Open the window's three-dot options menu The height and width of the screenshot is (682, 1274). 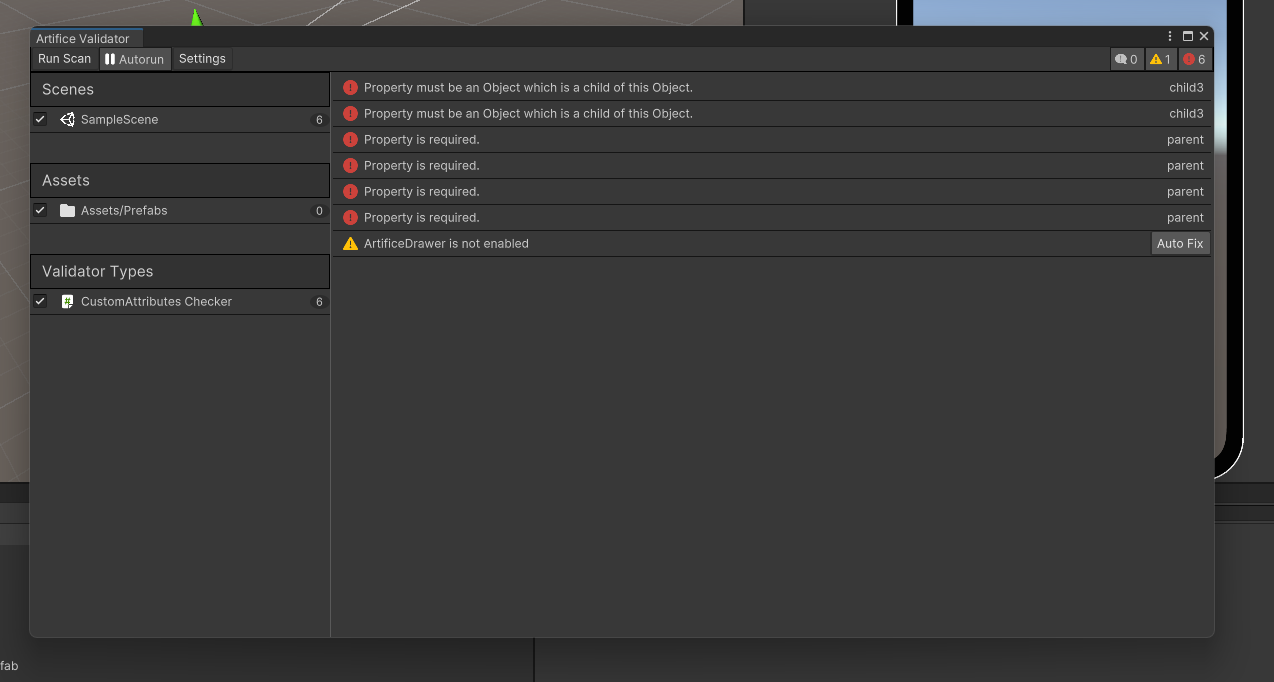[x=1170, y=36]
